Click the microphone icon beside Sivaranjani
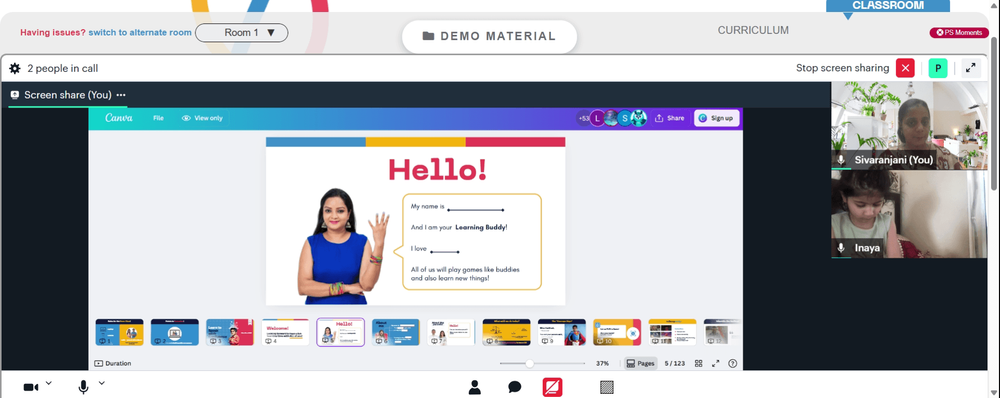1000x398 pixels. point(841,160)
